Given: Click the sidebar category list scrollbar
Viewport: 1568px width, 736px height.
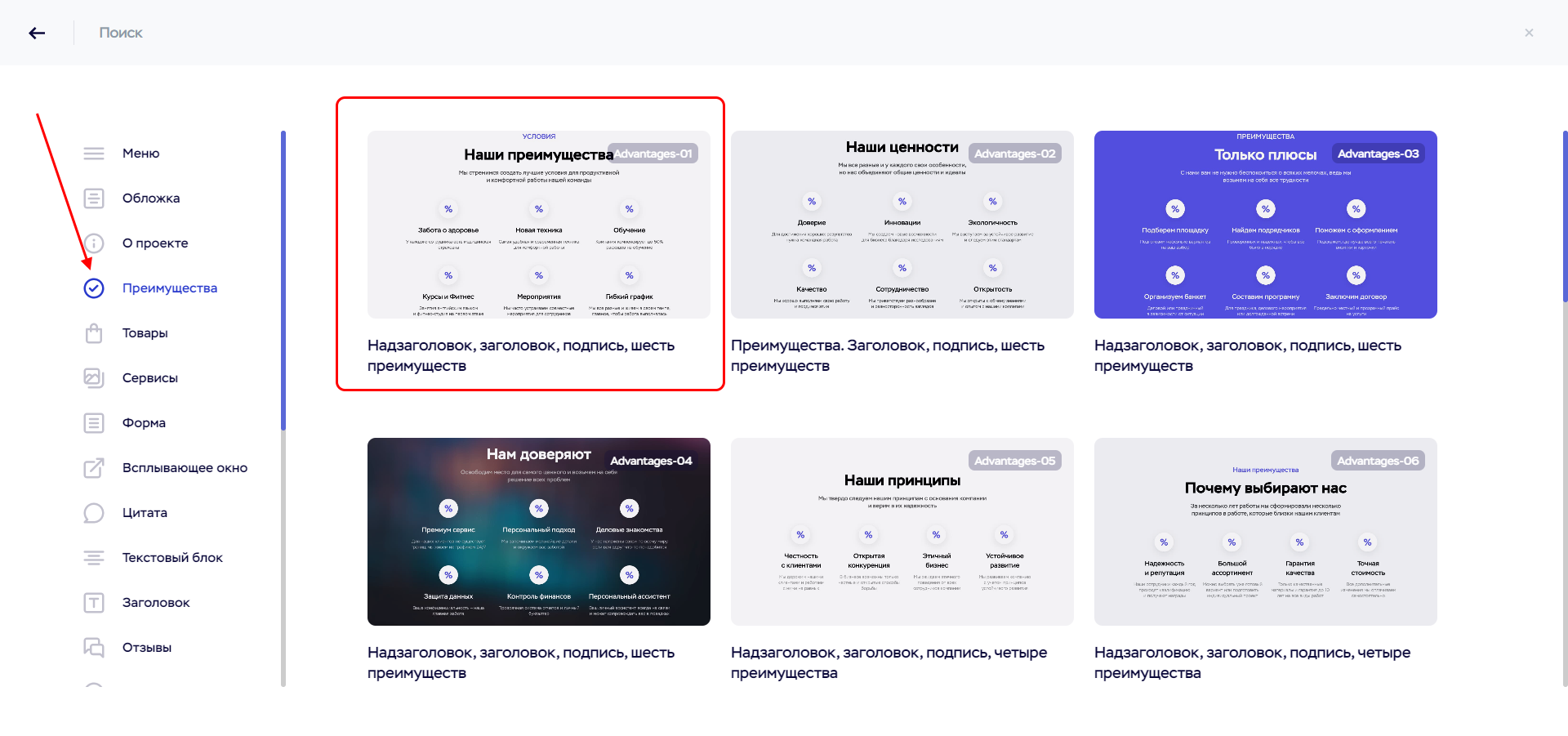Looking at the screenshot, I should click(283, 280).
